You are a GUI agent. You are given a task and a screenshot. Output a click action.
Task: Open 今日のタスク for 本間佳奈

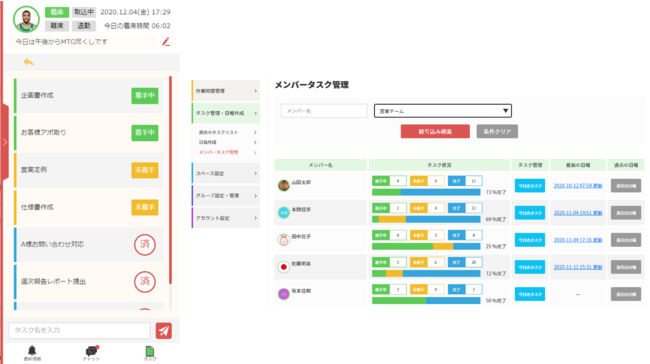pos(530,213)
